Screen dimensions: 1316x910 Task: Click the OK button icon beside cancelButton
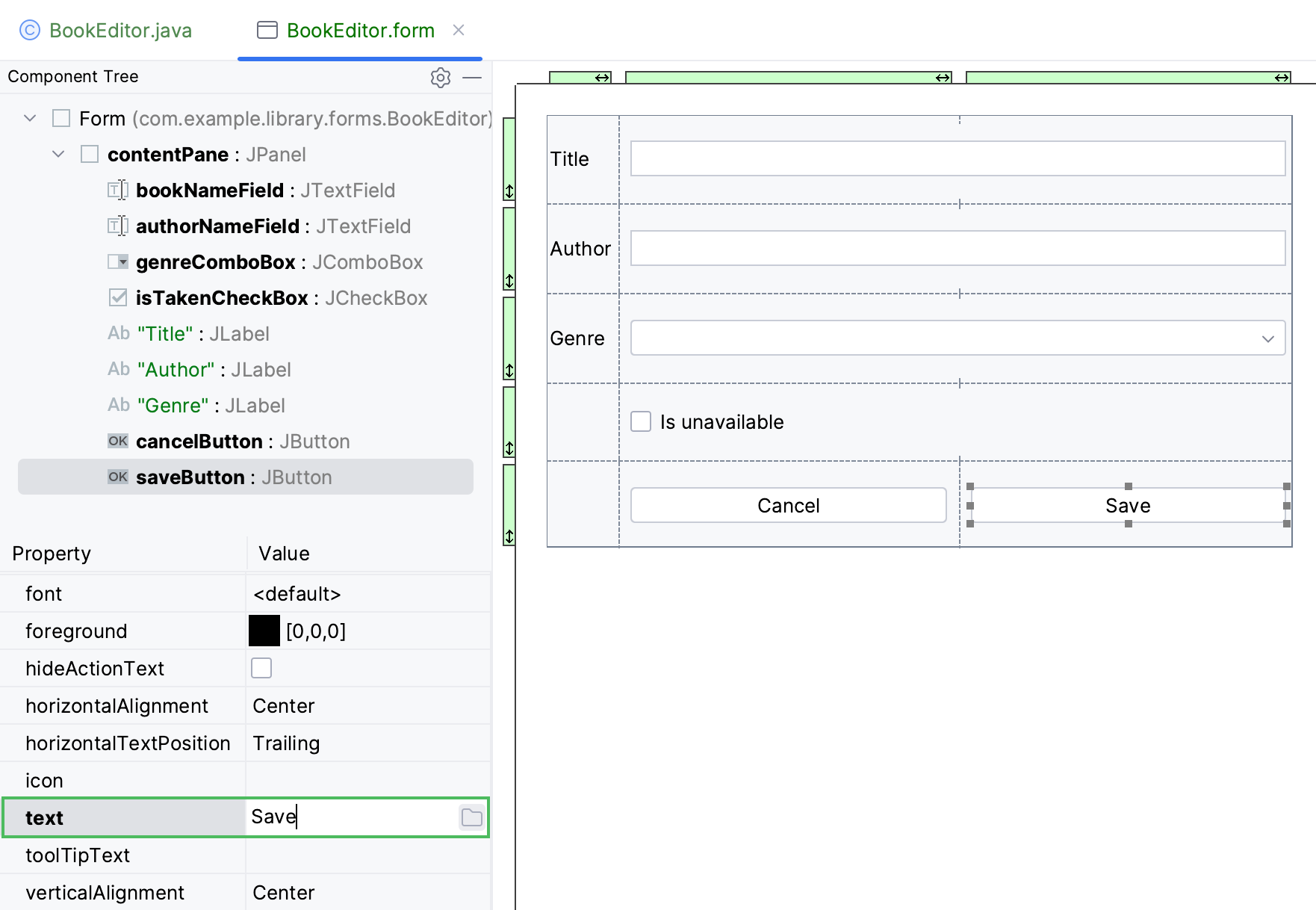(117, 441)
